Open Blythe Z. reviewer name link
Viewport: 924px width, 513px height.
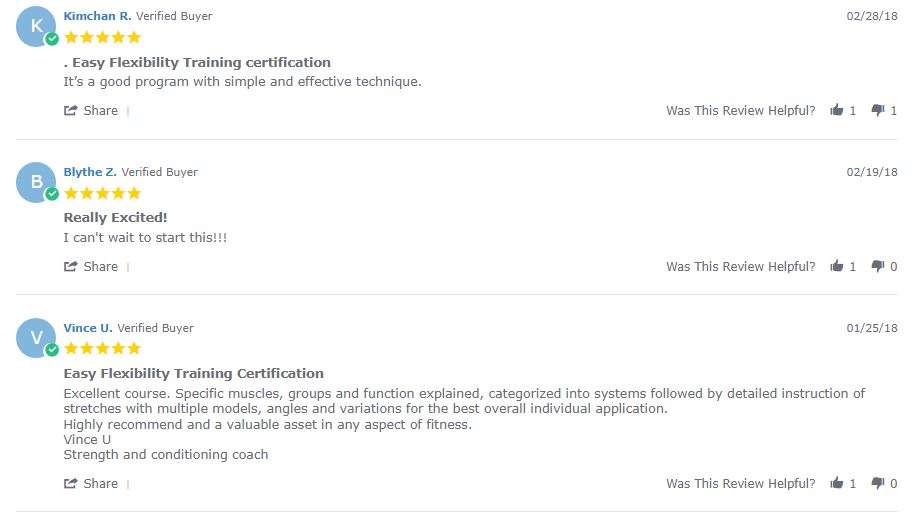click(90, 172)
